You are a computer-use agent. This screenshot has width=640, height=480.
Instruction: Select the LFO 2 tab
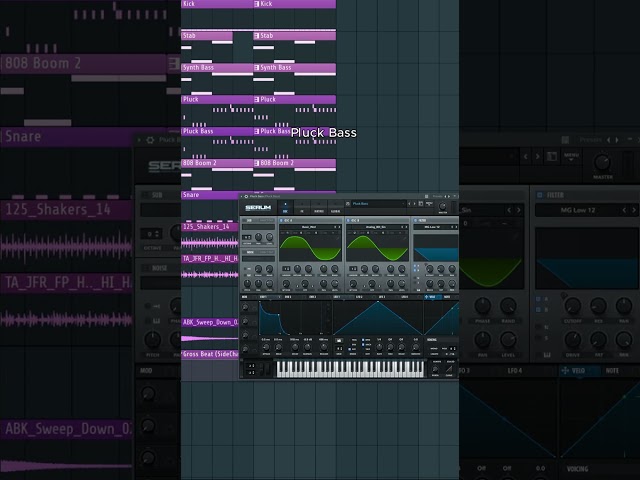coord(359,297)
